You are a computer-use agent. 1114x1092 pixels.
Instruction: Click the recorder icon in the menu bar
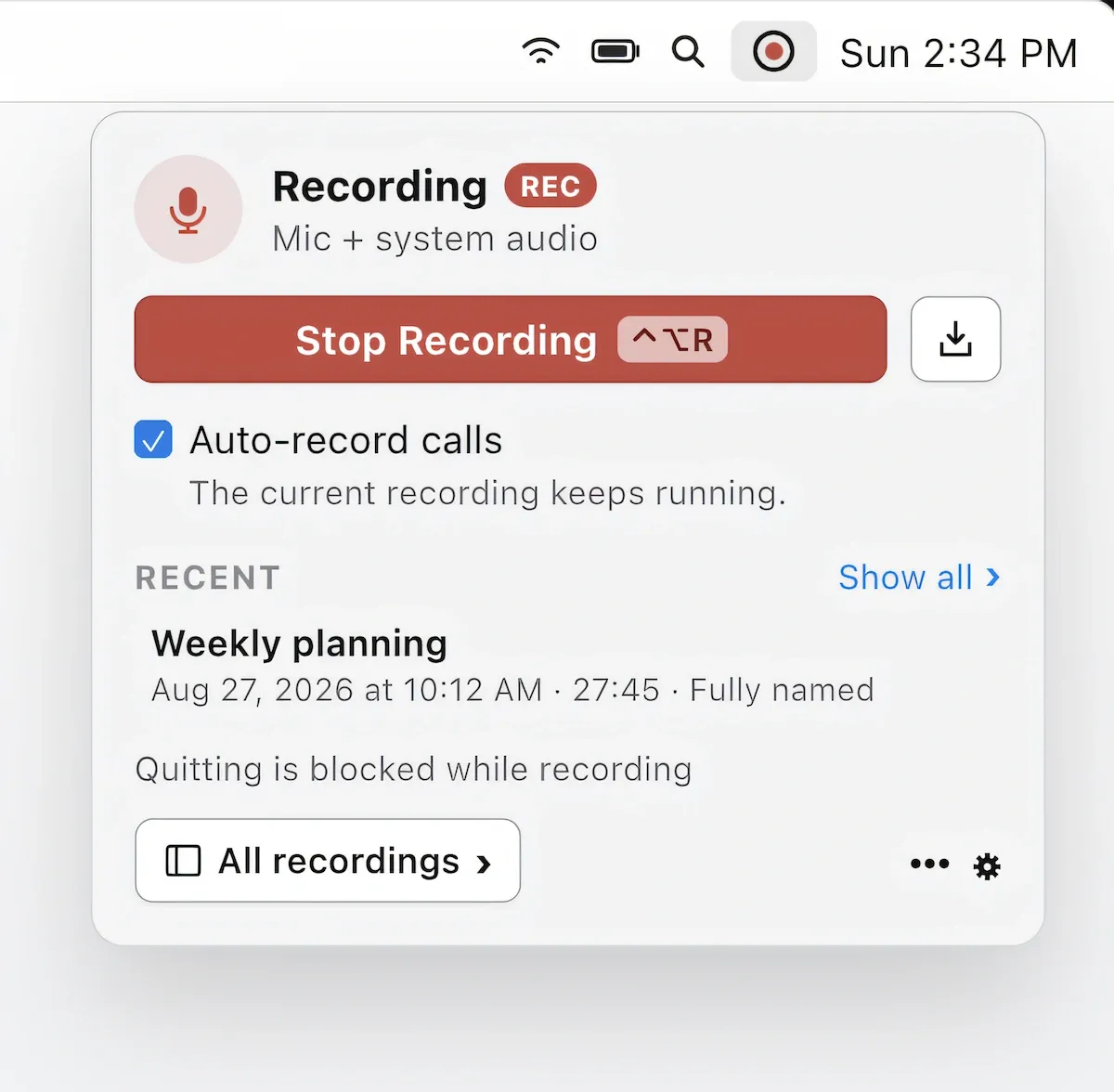click(x=773, y=51)
